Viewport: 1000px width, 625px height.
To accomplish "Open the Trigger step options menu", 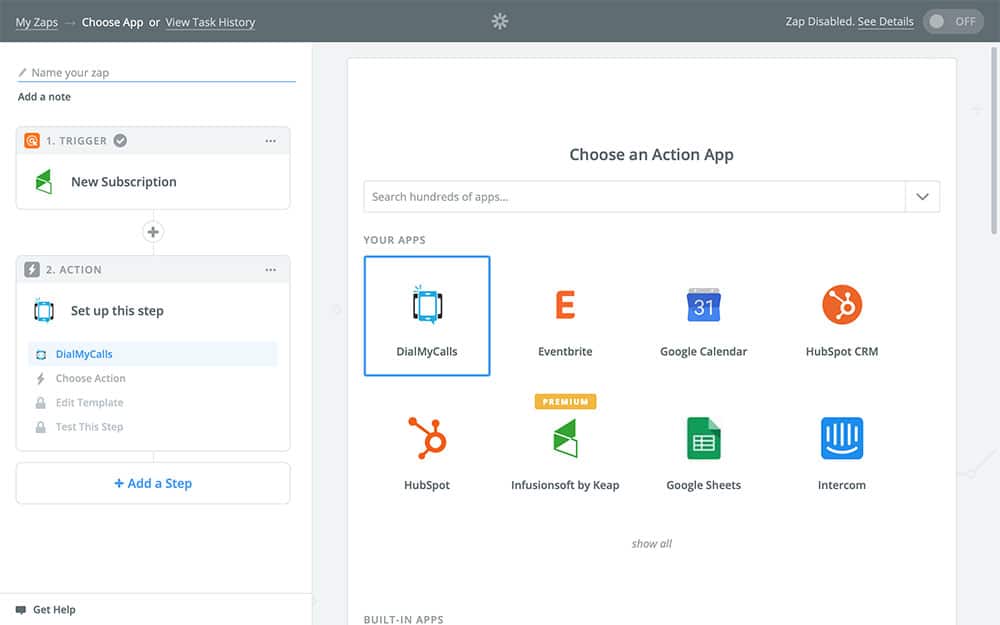I will [270, 141].
